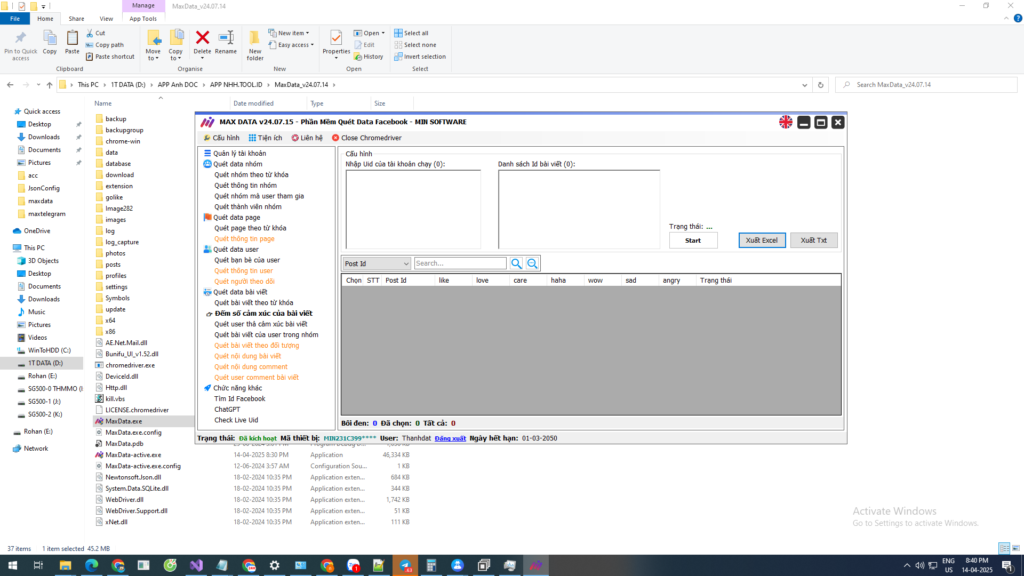Image resolution: width=1024 pixels, height=576 pixels.
Task: Click the Search text field in MAX DATA
Action: (x=460, y=264)
